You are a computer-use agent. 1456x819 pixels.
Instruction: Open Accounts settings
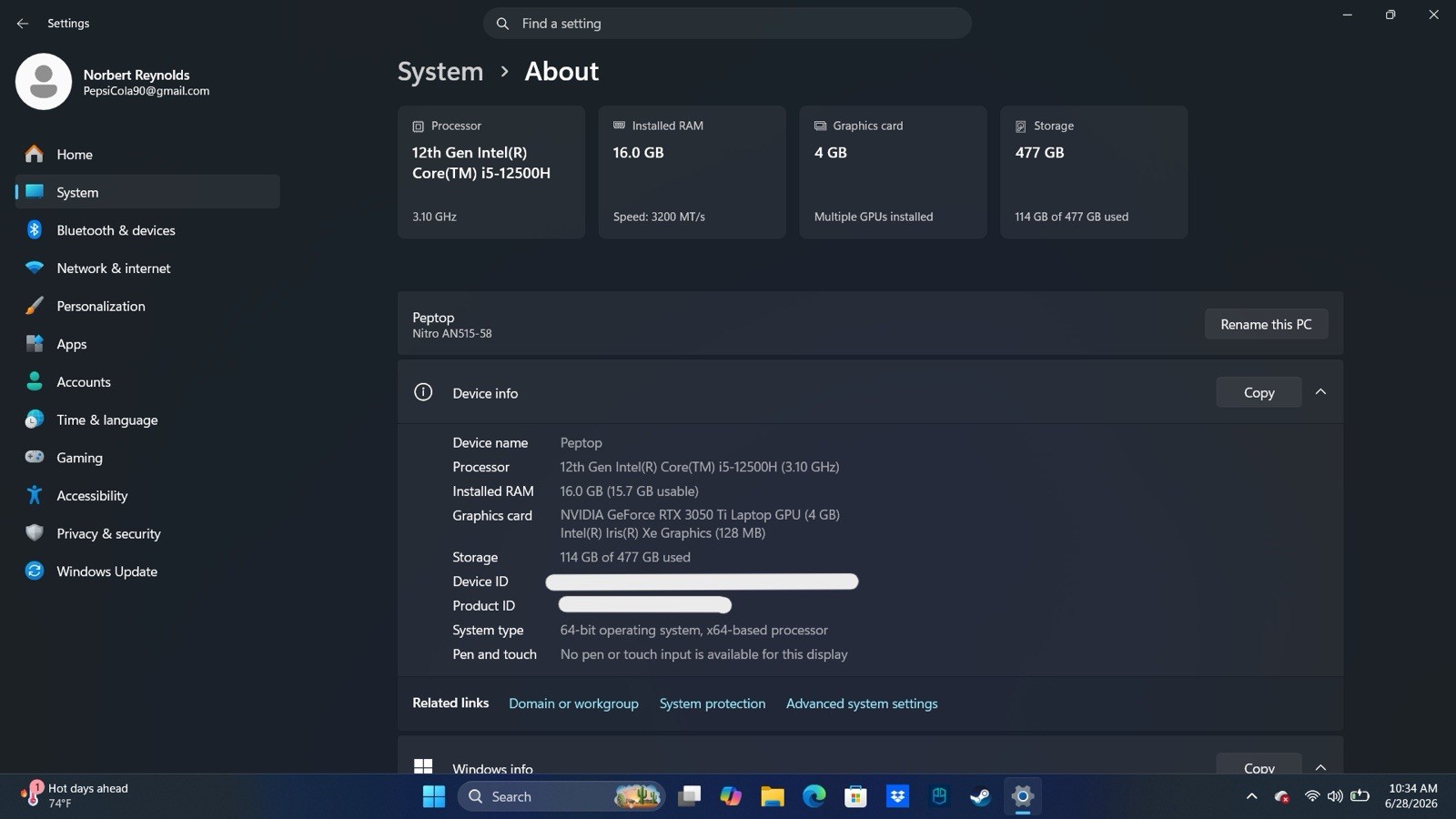pyautogui.click(x=147, y=382)
